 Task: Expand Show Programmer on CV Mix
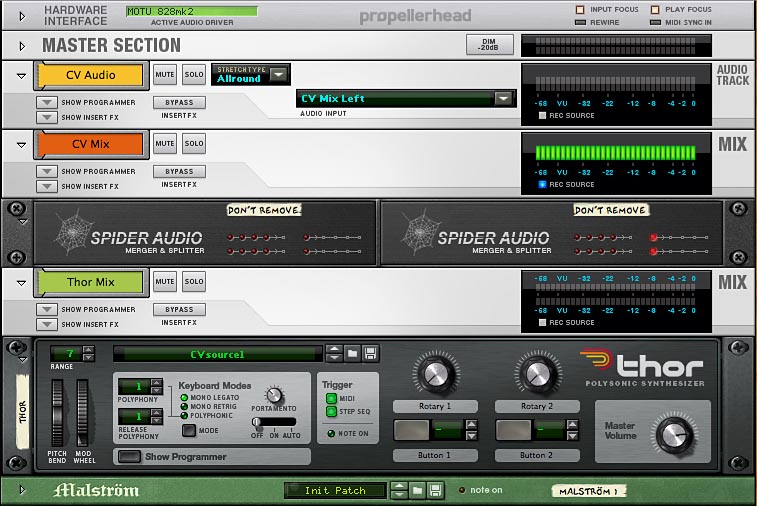47,171
